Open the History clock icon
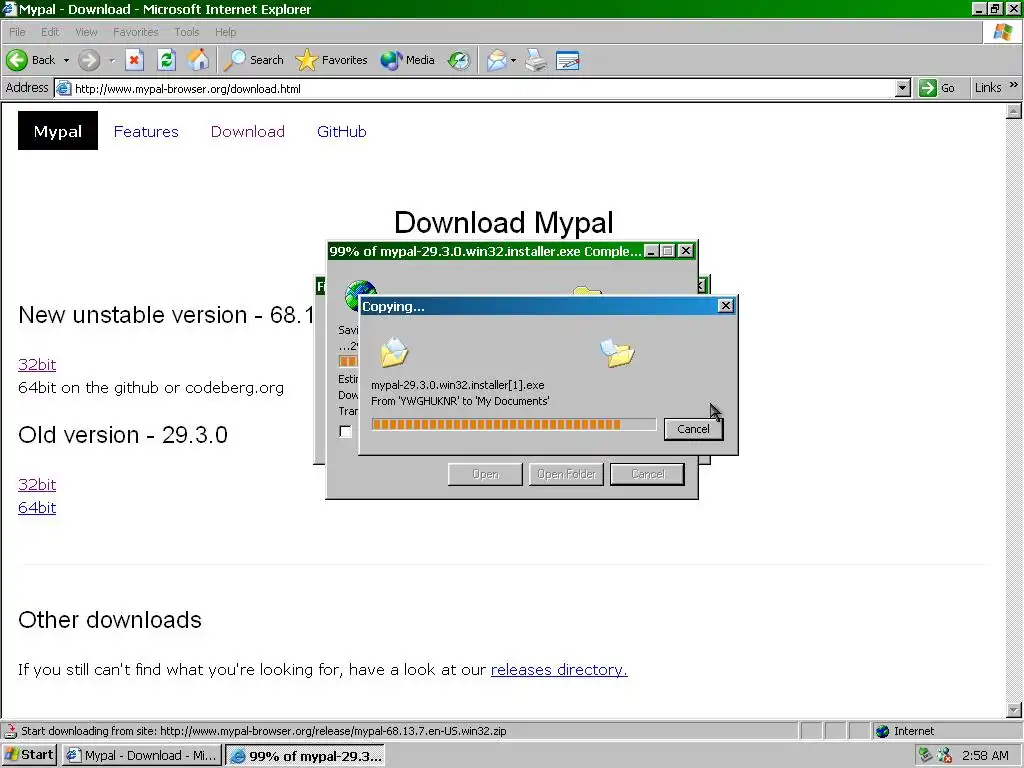This screenshot has width=1024, height=768. (458, 60)
